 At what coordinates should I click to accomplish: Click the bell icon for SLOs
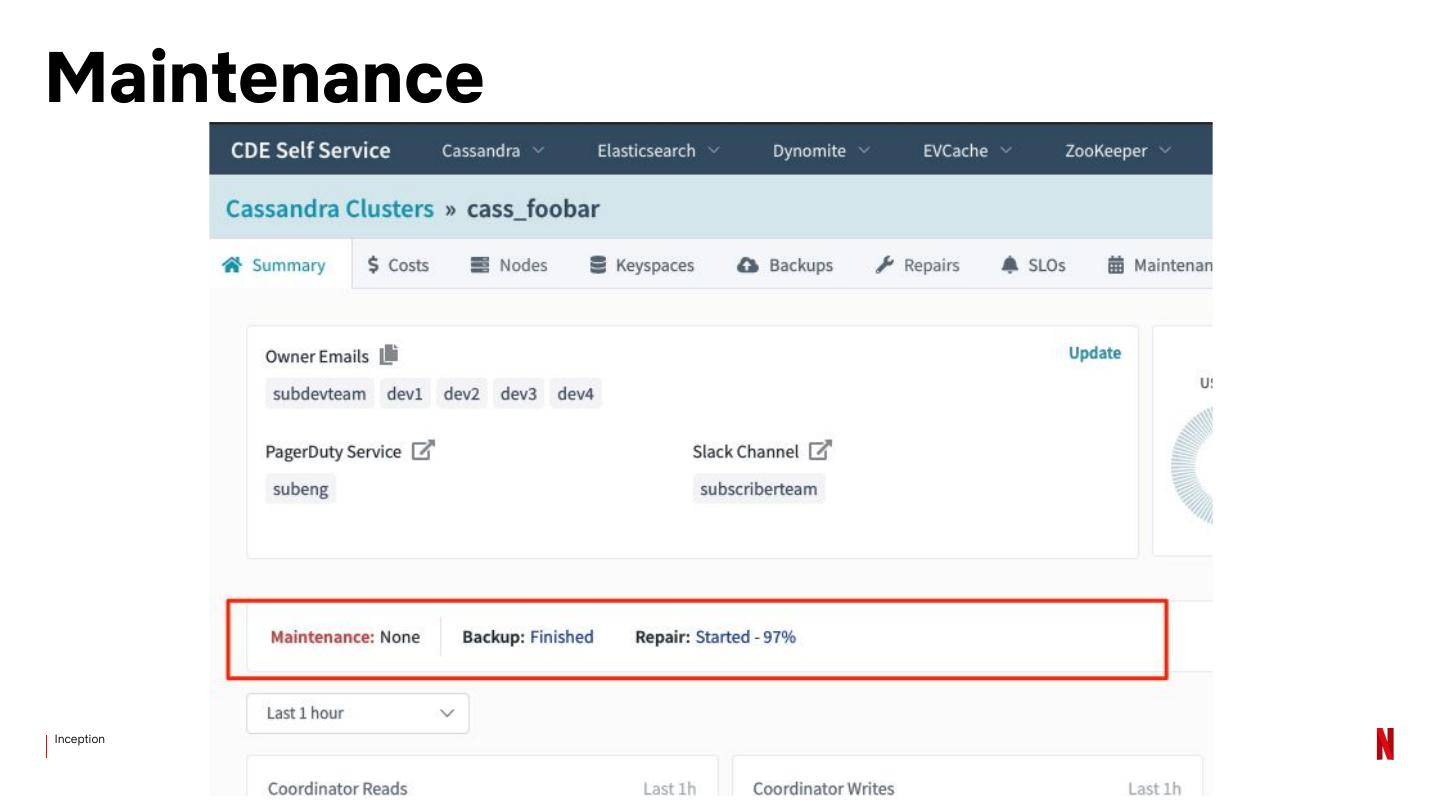pyautogui.click(x=1009, y=265)
